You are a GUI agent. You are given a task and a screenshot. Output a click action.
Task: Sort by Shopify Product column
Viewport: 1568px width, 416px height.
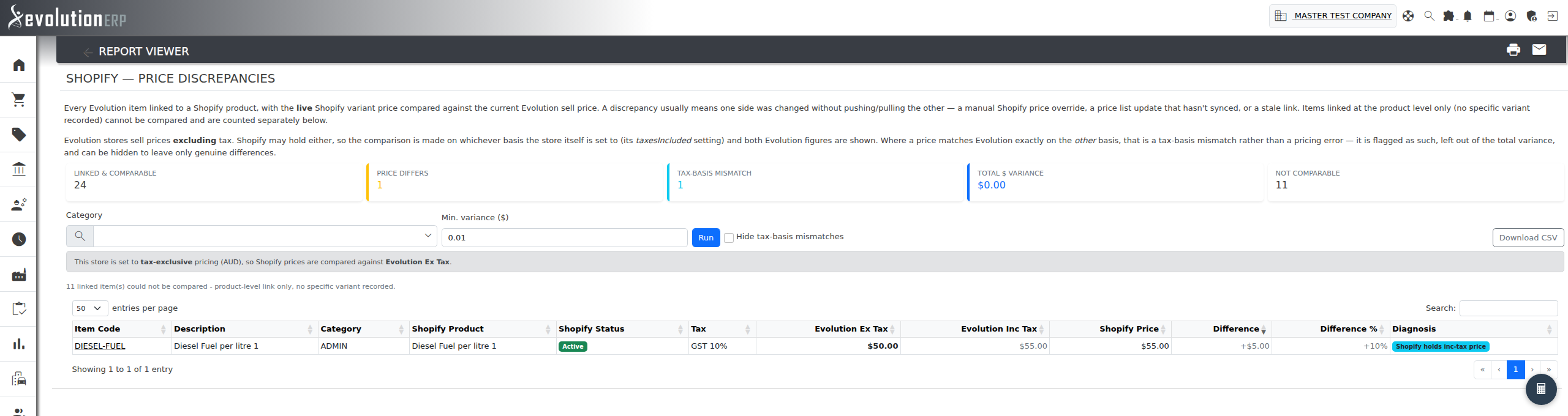point(482,329)
